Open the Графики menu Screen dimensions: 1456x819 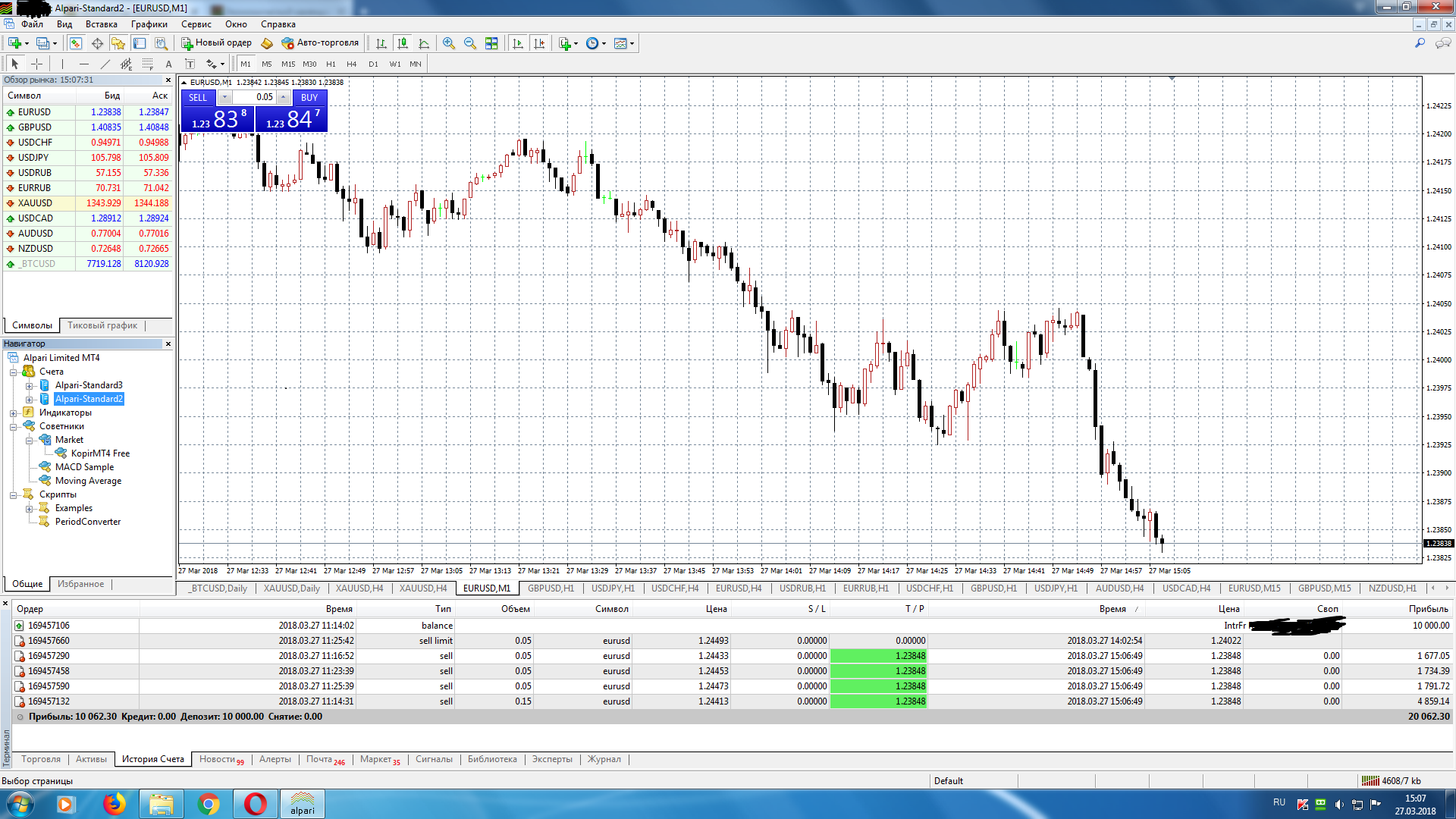tap(149, 24)
